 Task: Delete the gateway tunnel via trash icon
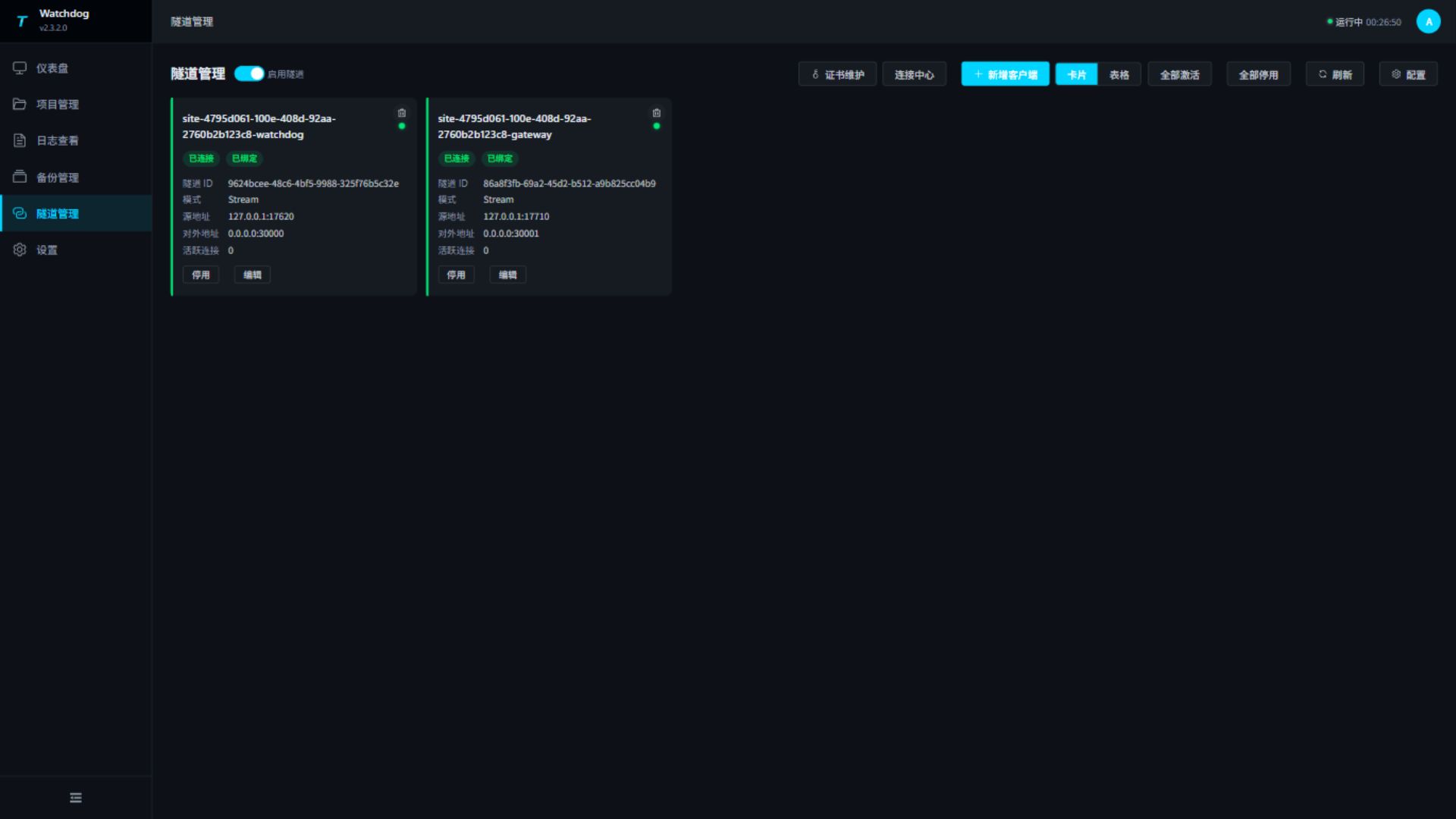pyautogui.click(x=657, y=113)
